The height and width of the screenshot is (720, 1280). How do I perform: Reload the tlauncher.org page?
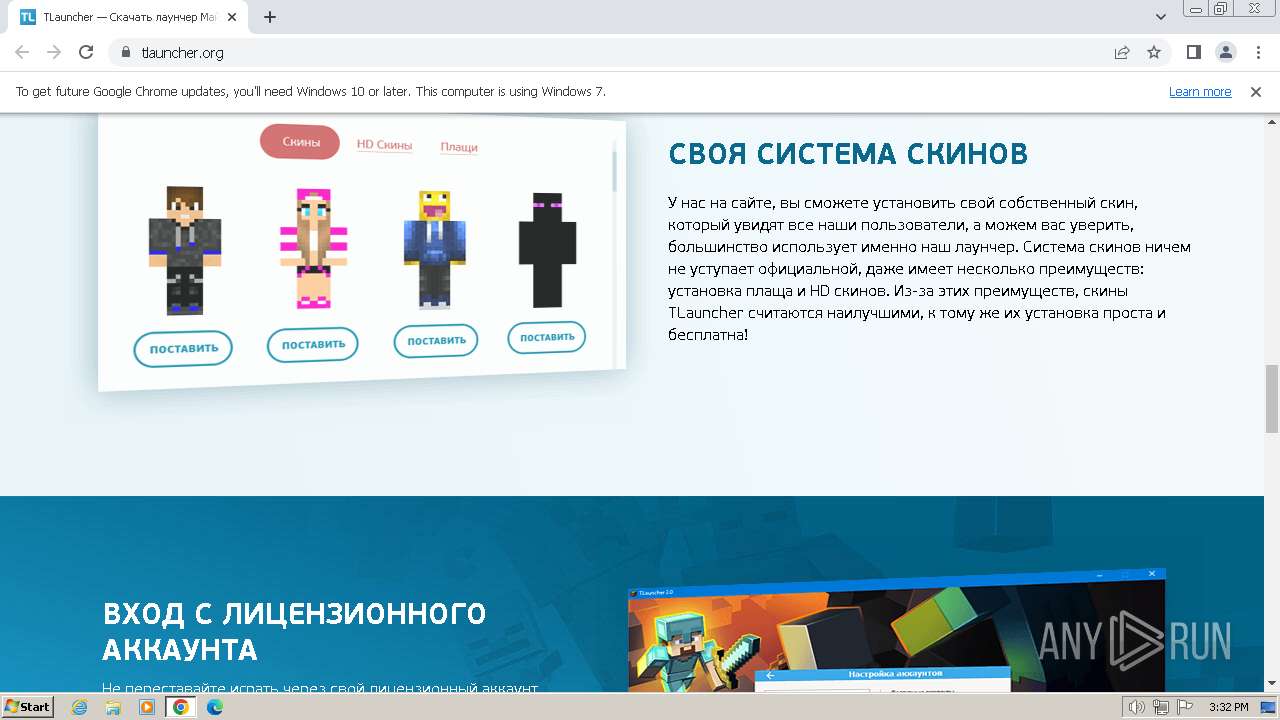click(x=86, y=52)
